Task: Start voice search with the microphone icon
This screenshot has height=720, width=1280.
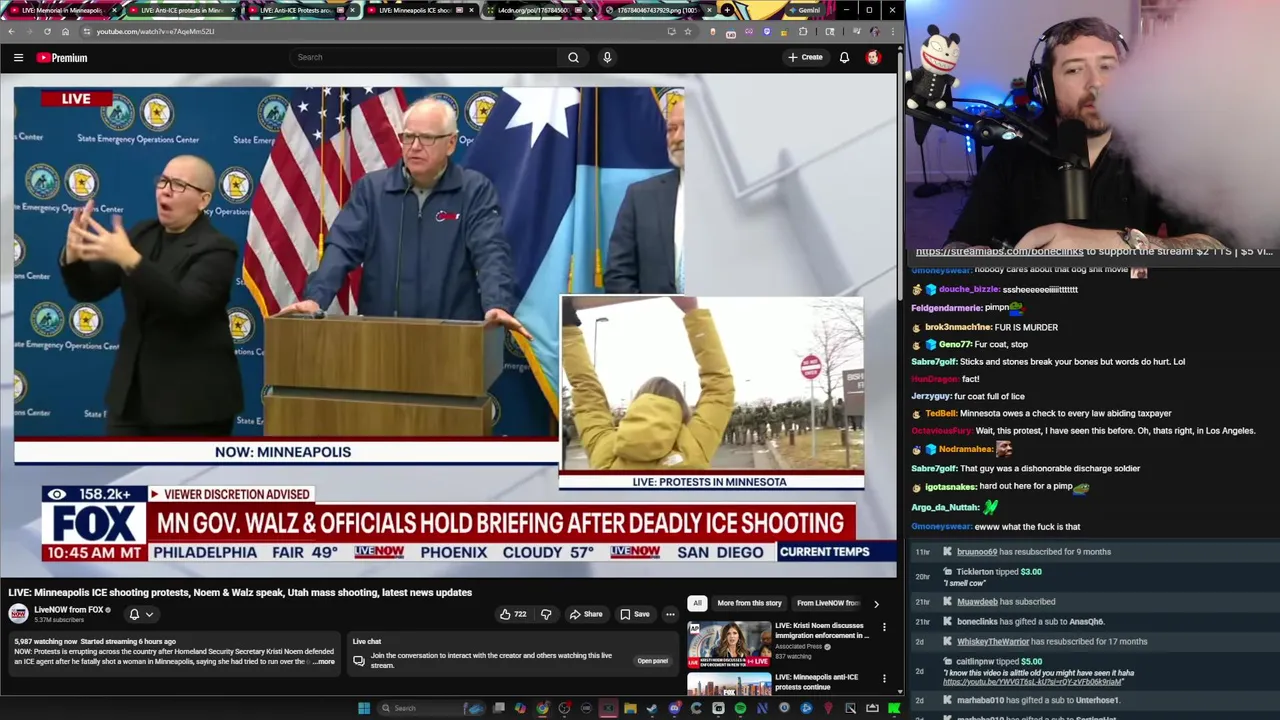Action: [x=607, y=58]
